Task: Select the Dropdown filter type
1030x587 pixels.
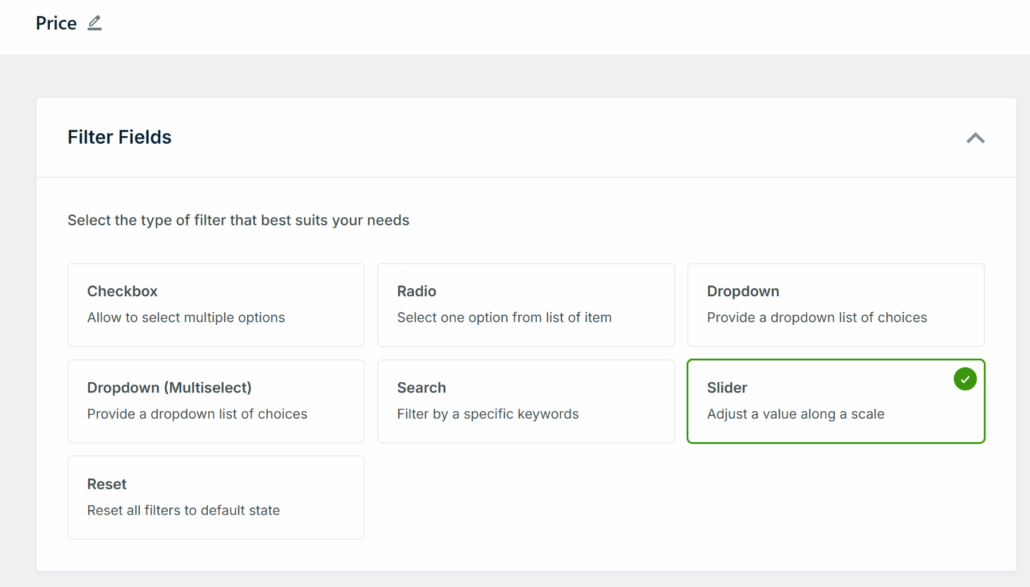Action: click(x=836, y=303)
